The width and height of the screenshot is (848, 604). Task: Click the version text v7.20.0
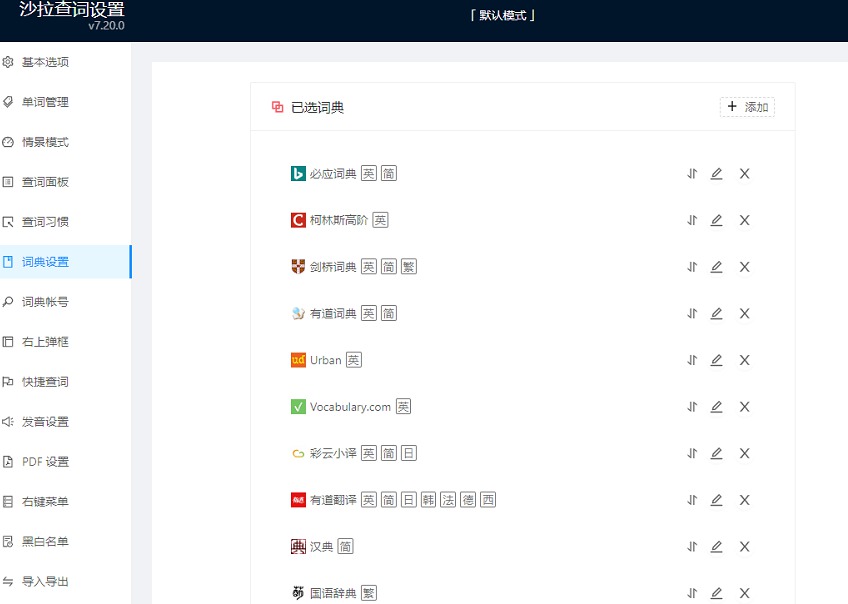[107, 25]
